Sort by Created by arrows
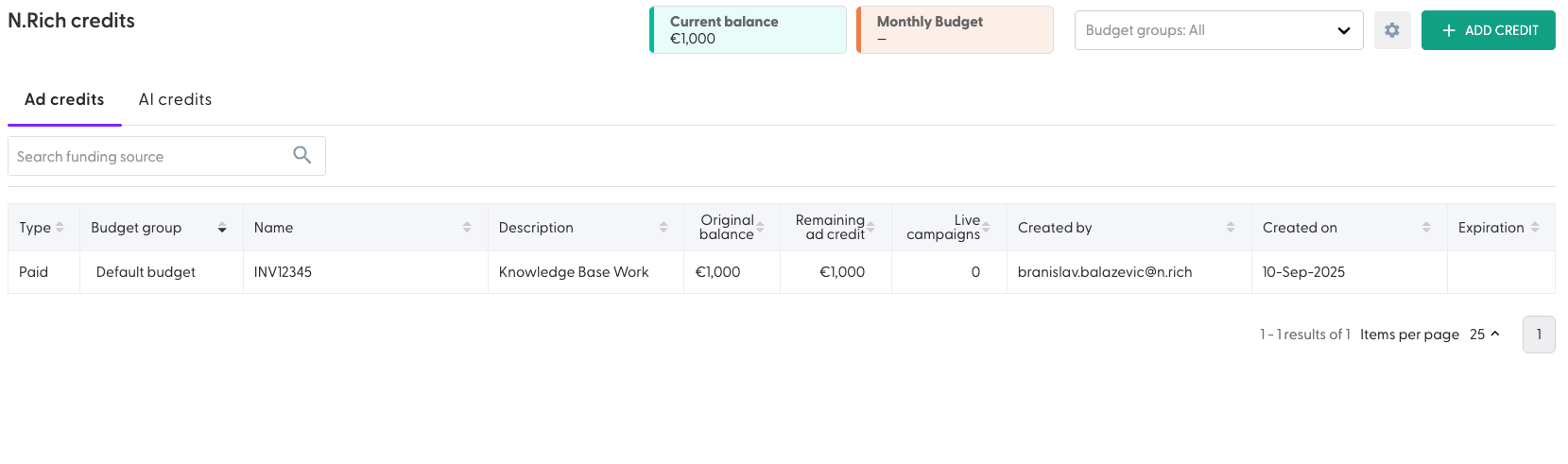1568x464 pixels. pos(1231,227)
